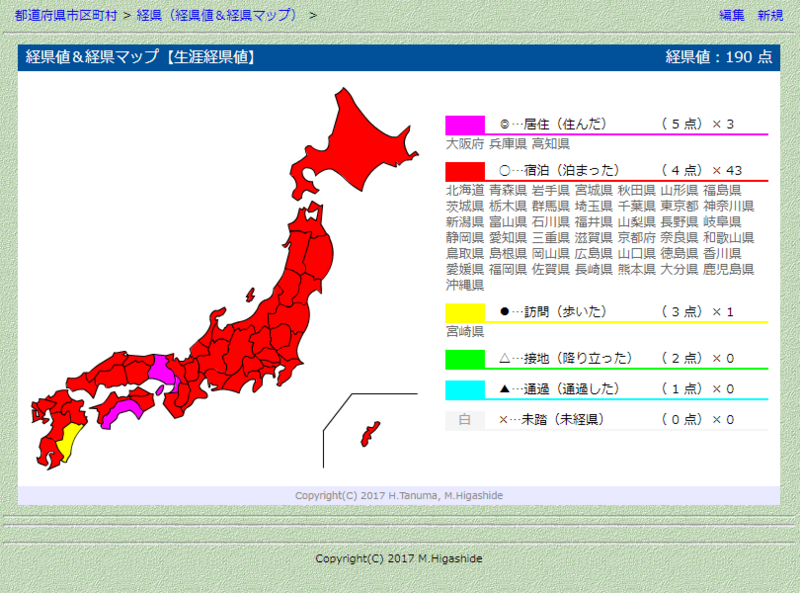This screenshot has width=800, height=593.
Task: Open the 都道府県市区町村 breadcrumb link
Action: (x=66, y=15)
